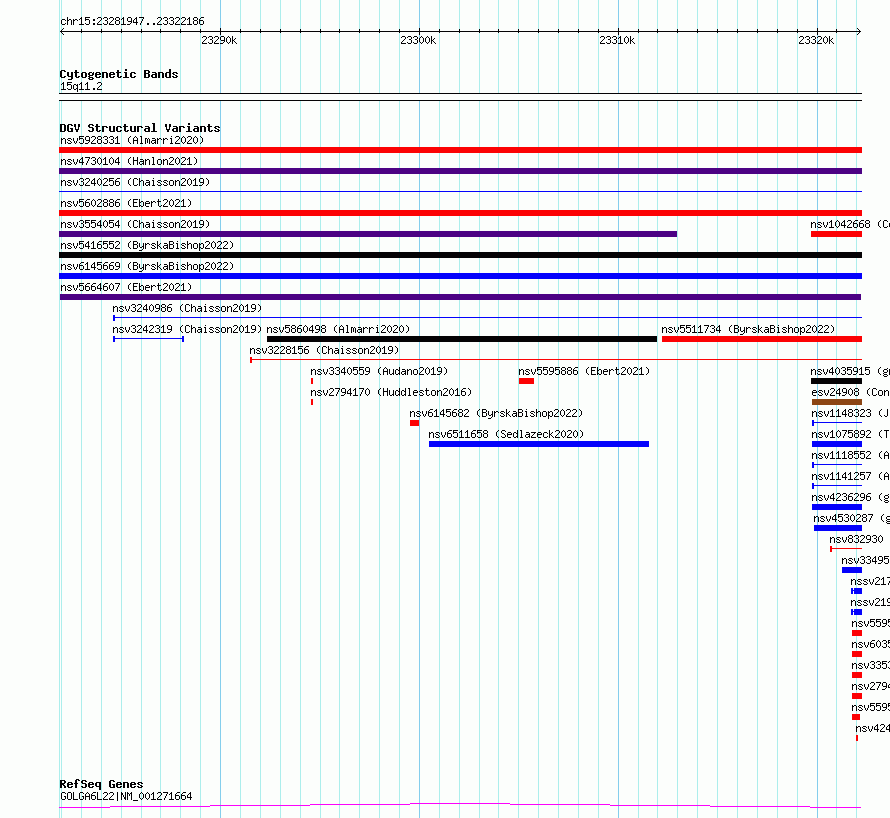Open the nsv1141257 variant label

click(x=850, y=476)
